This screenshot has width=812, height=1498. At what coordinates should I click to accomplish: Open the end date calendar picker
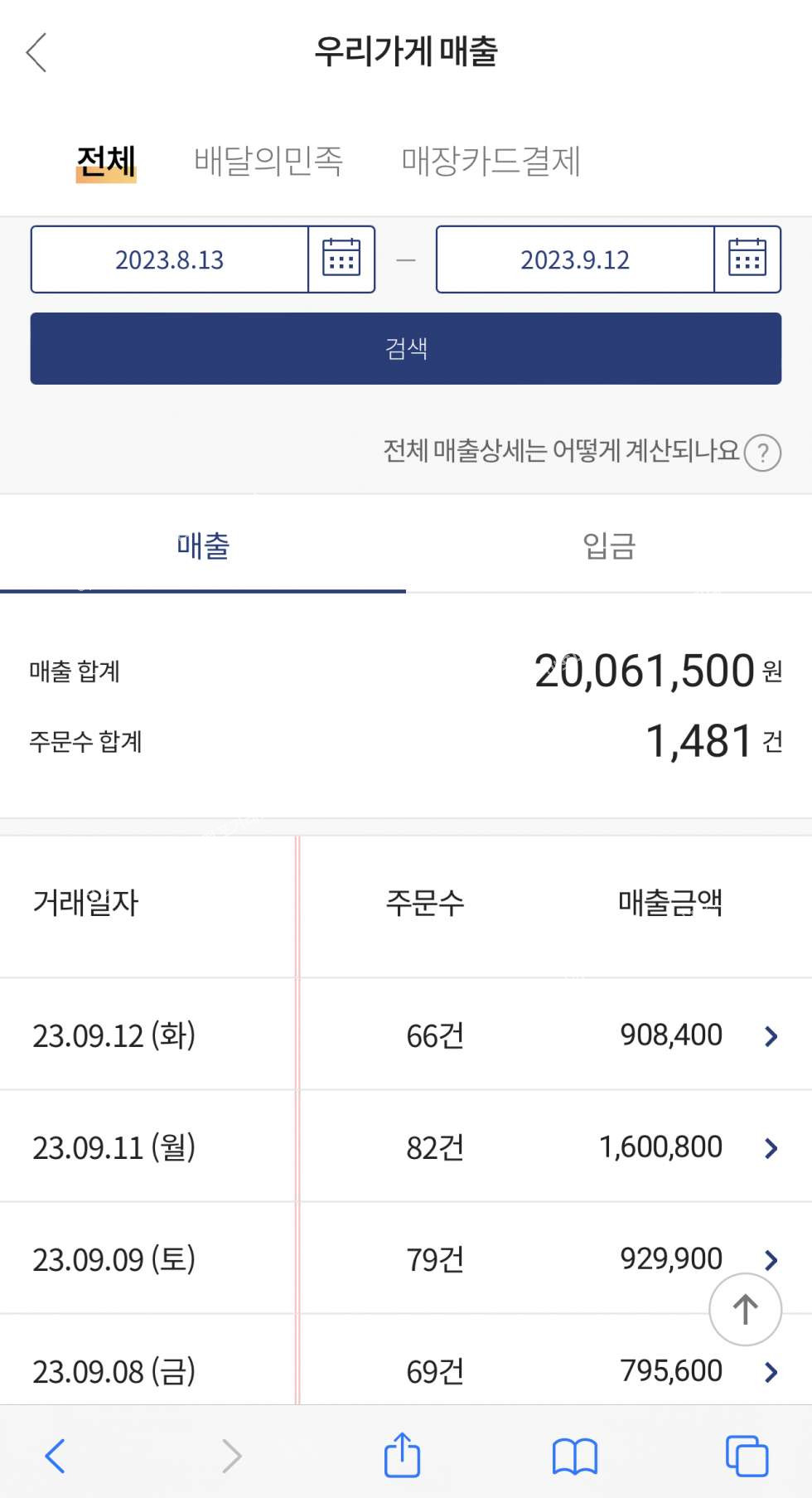[x=747, y=259]
